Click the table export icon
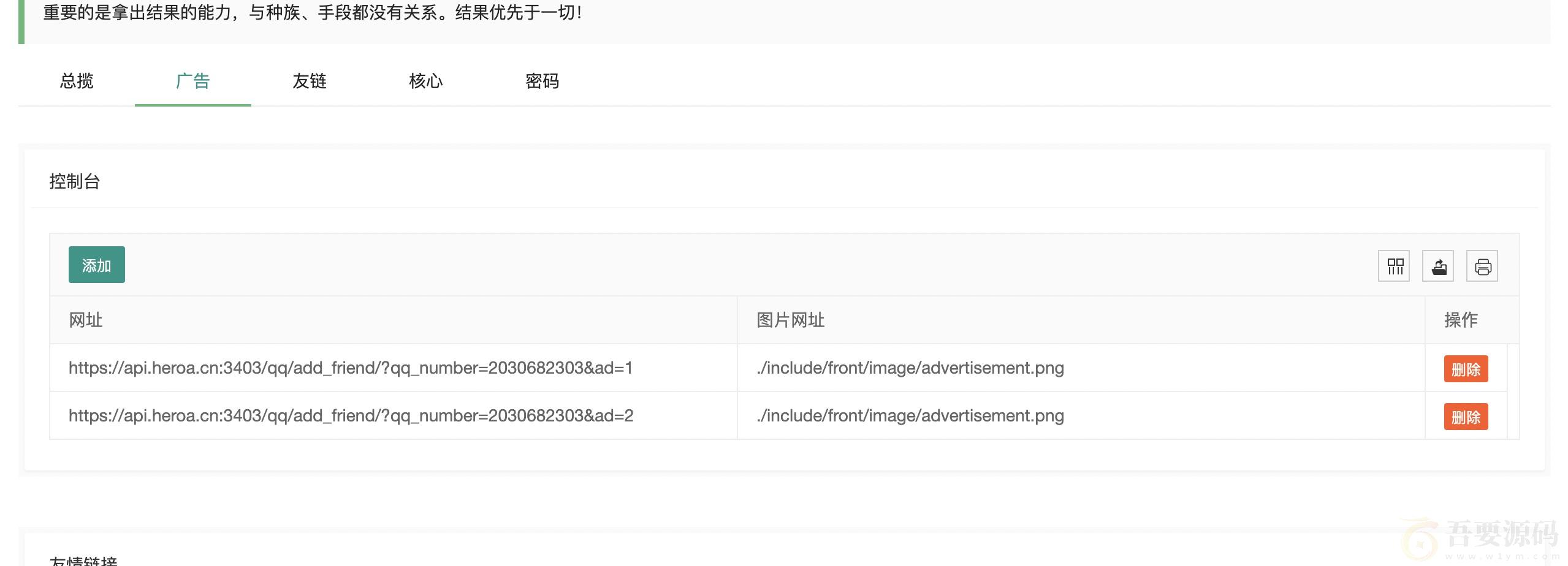Screen dimensions: 1568x566 (x=1438, y=266)
